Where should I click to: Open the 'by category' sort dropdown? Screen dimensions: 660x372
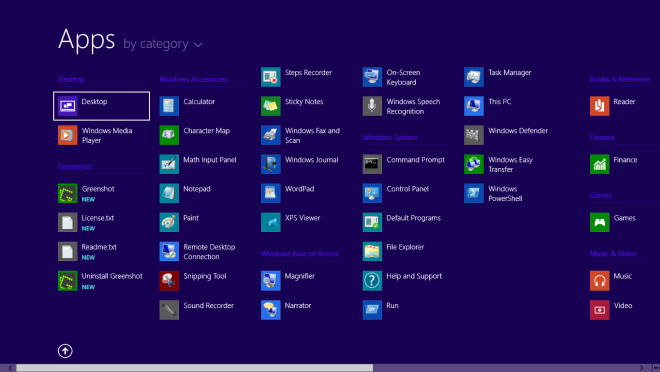163,44
